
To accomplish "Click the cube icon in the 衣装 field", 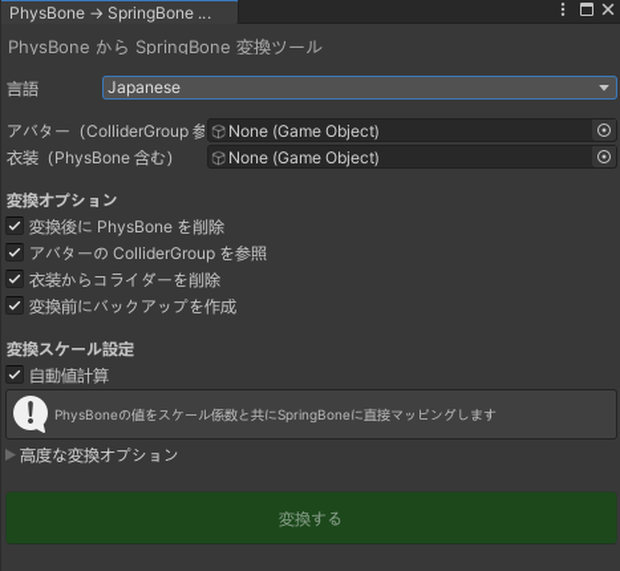I will coord(218,158).
